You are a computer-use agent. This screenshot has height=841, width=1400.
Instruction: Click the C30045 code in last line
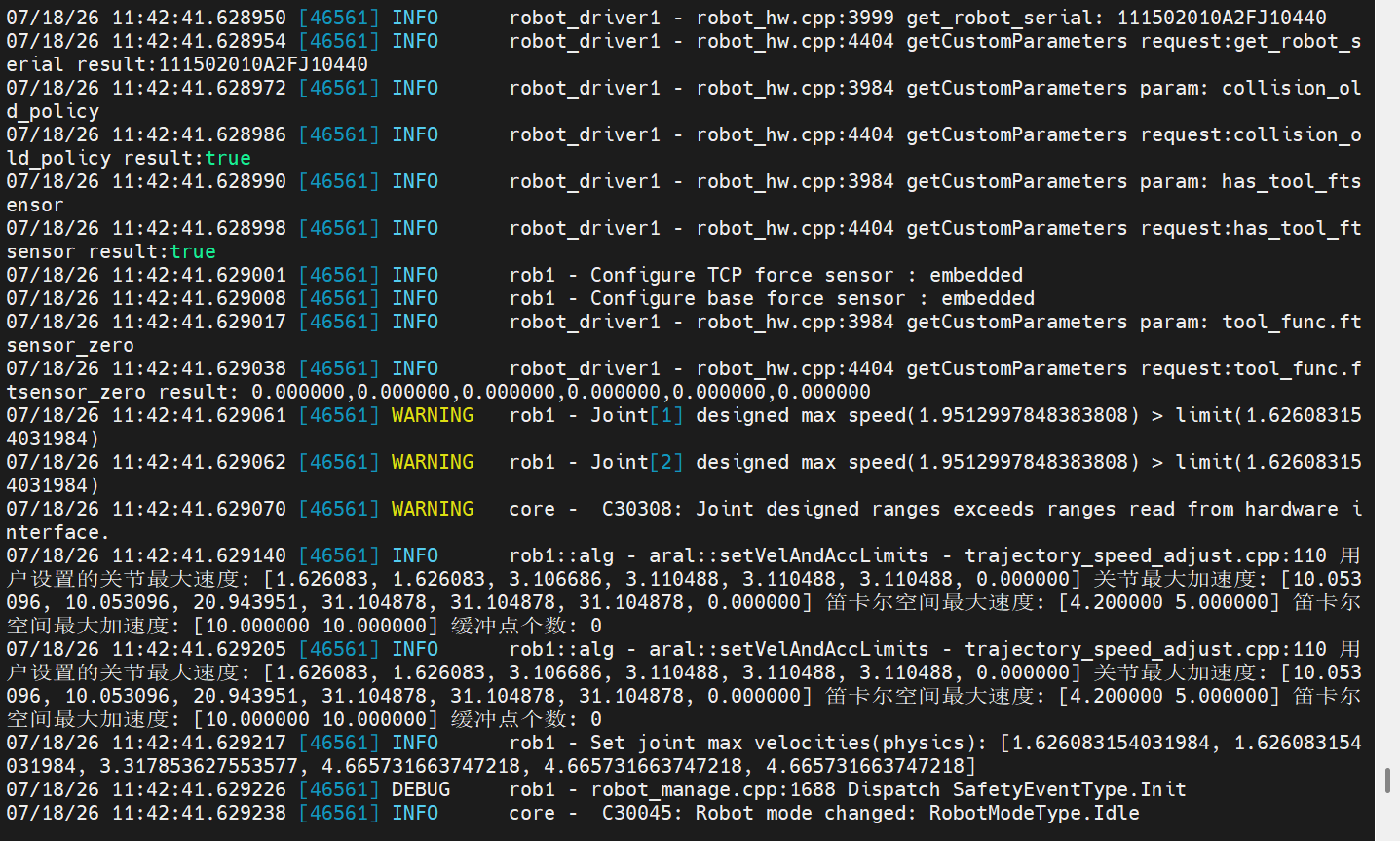pos(636,813)
